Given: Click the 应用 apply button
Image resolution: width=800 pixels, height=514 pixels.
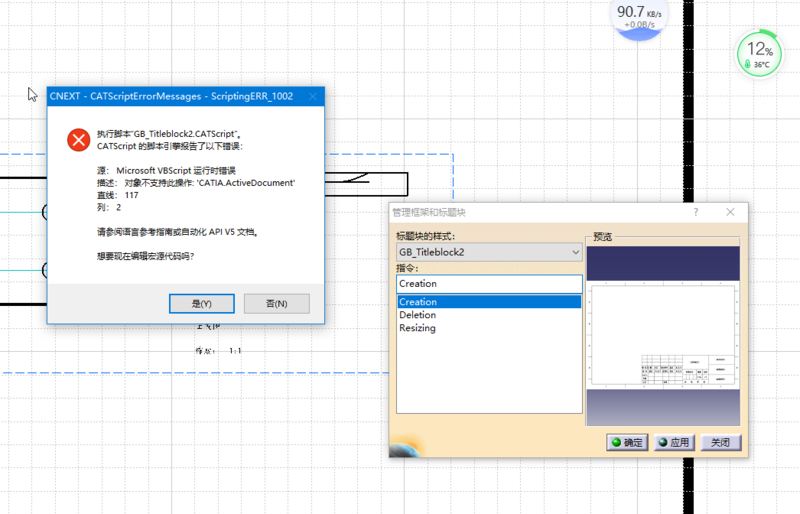Looking at the screenshot, I should pyautogui.click(x=673, y=442).
